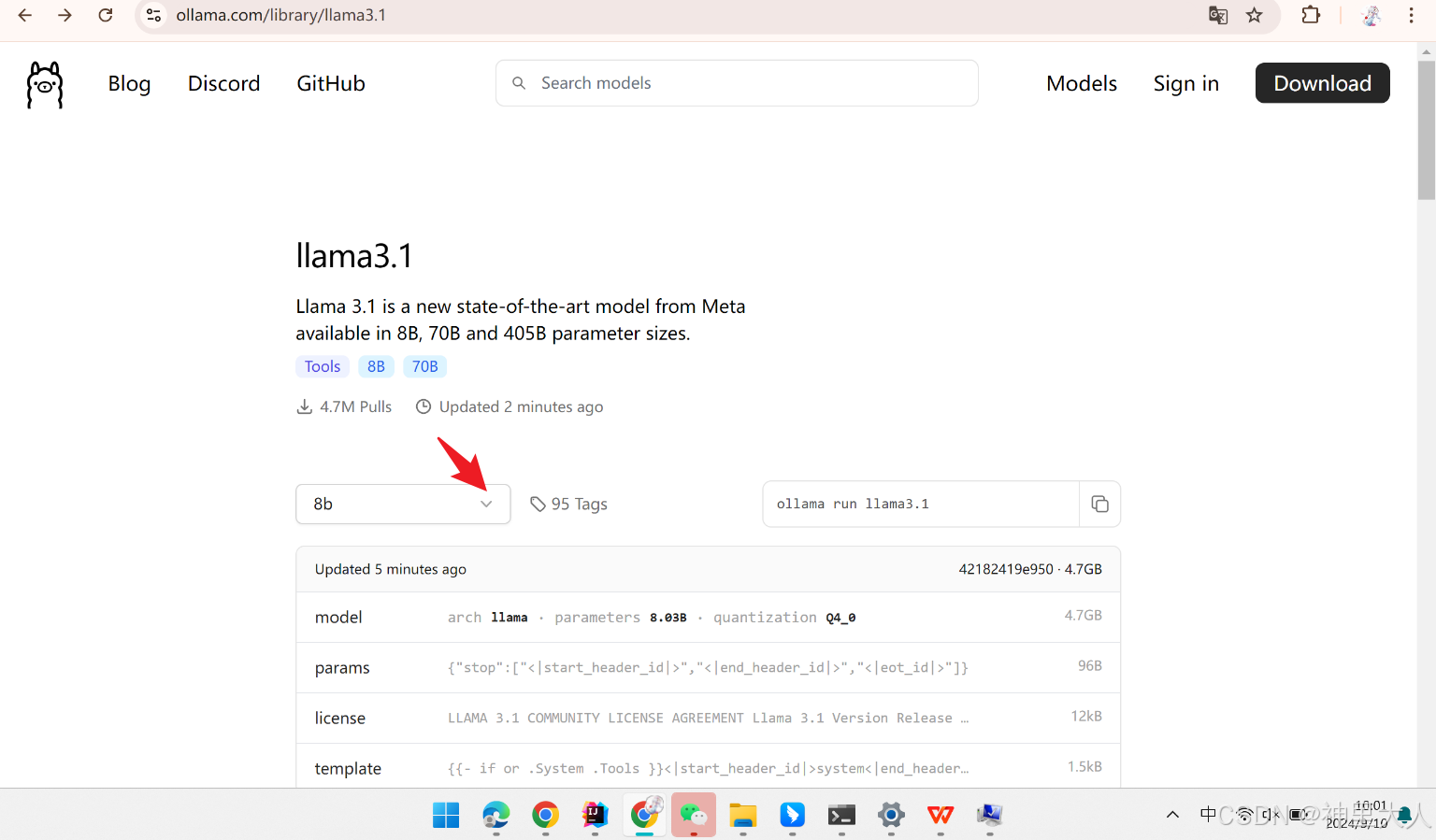Viewport: 1436px width, 840px height.
Task: Select the Tools tag badge
Action: point(323,366)
